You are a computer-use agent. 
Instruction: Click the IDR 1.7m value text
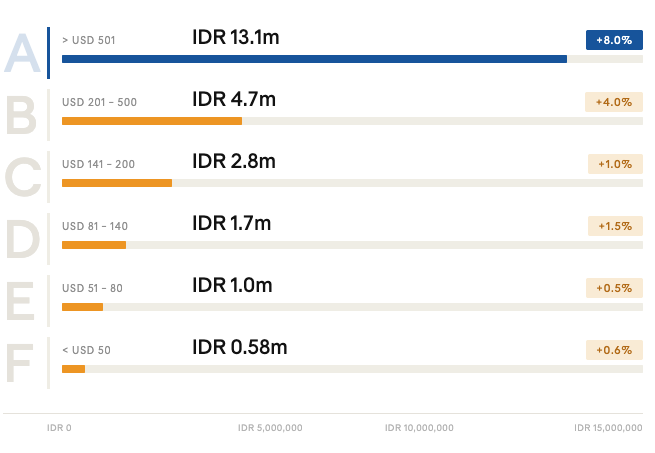pos(231,223)
